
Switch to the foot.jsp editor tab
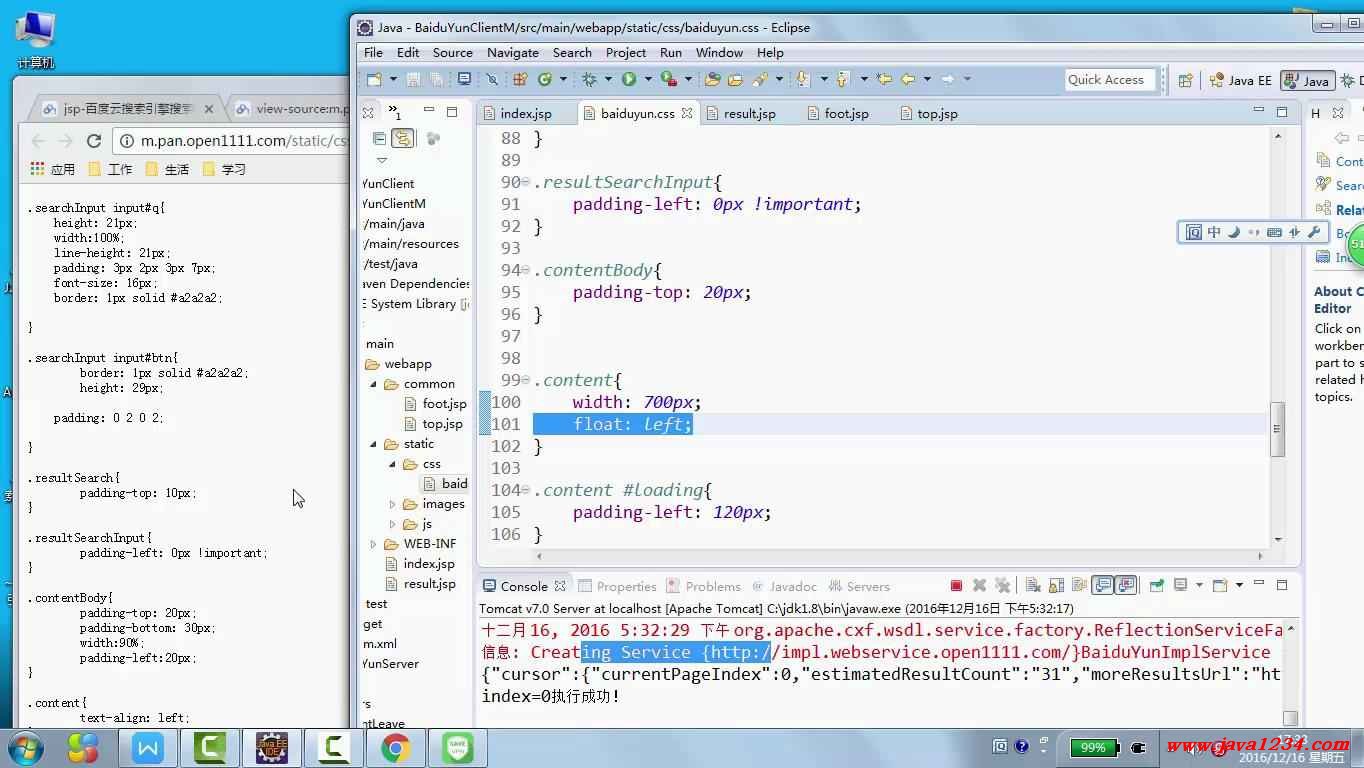(846, 114)
